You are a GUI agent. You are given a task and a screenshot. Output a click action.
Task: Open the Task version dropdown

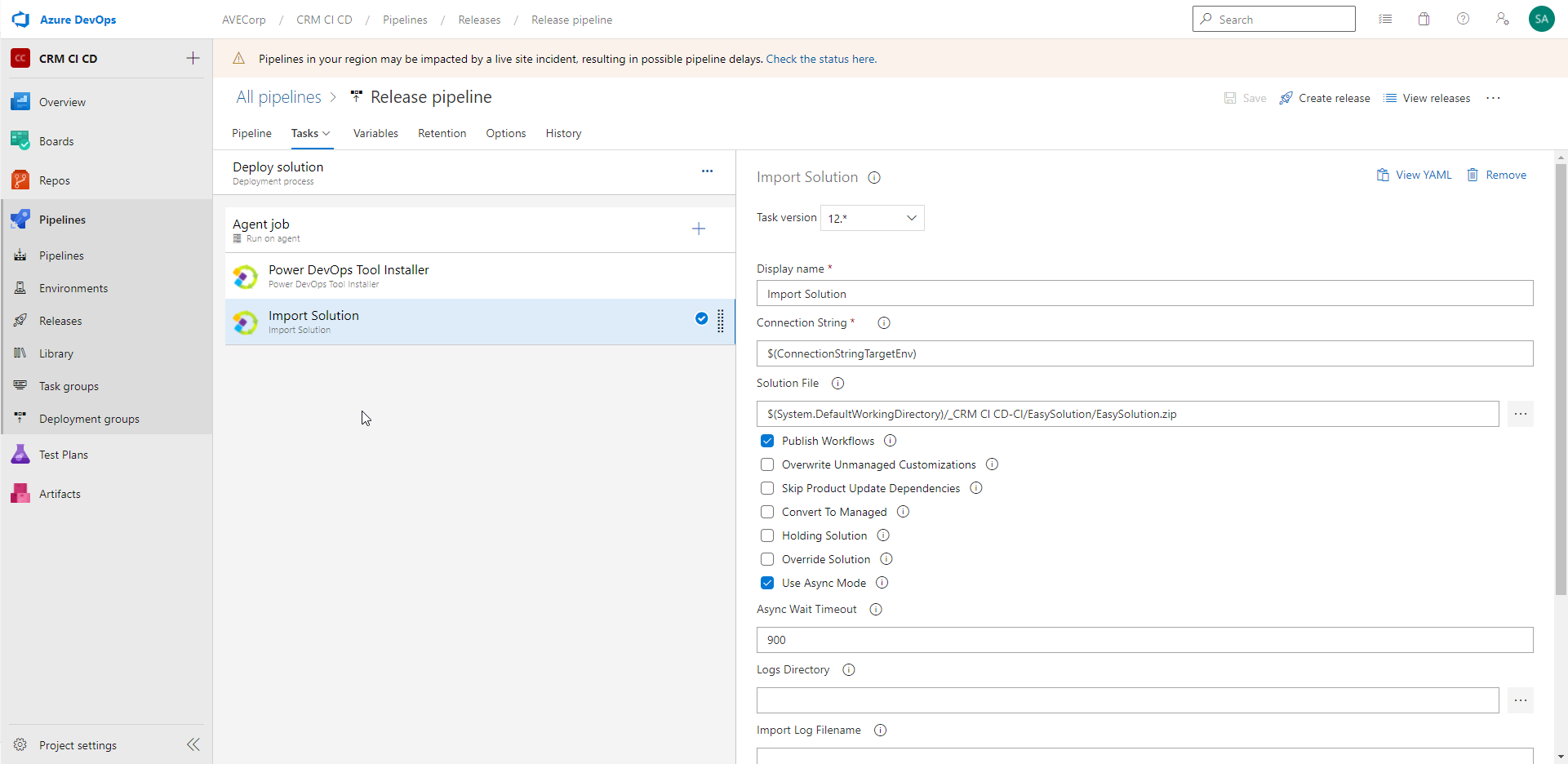[x=872, y=218]
